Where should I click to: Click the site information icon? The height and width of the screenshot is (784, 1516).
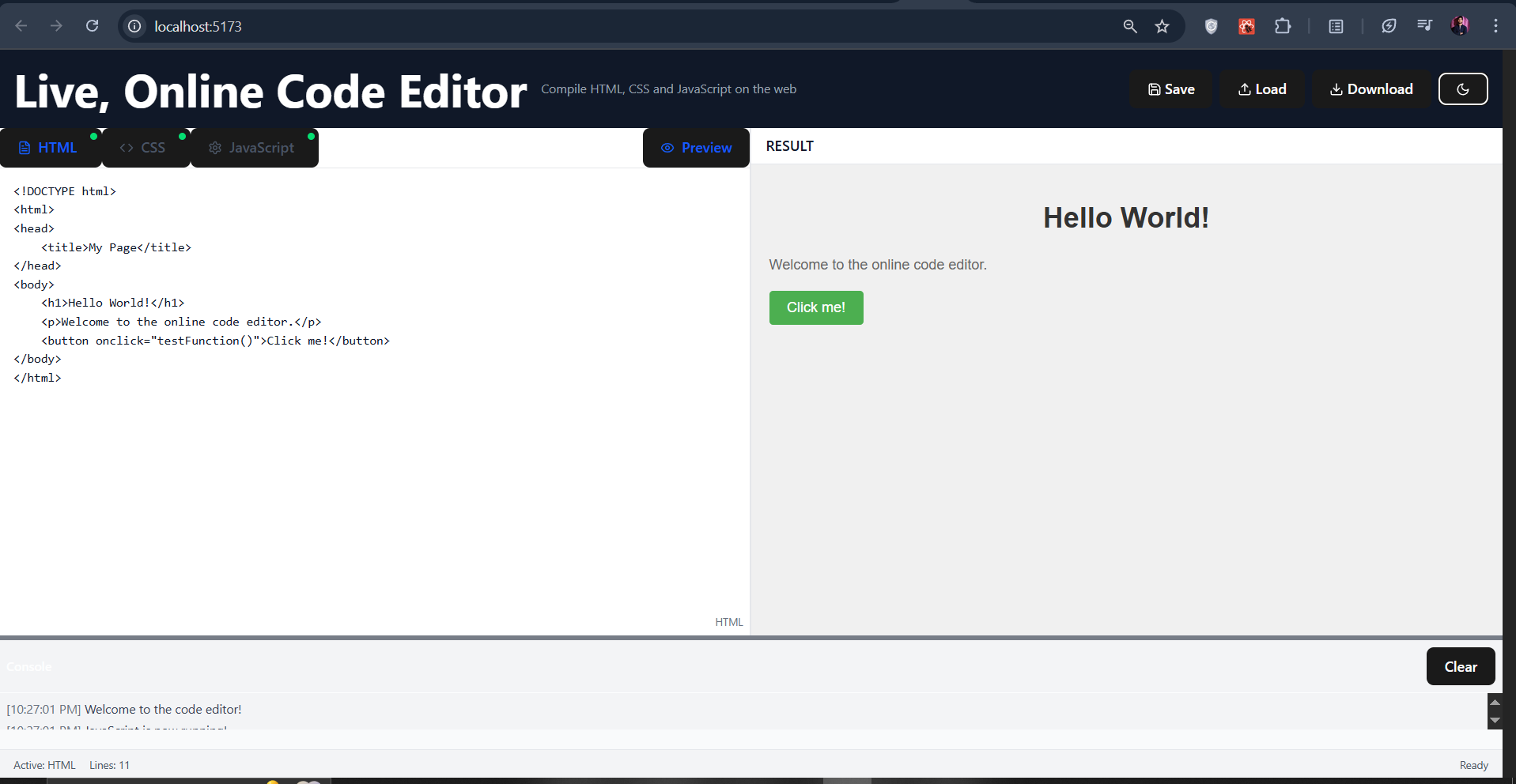(135, 26)
